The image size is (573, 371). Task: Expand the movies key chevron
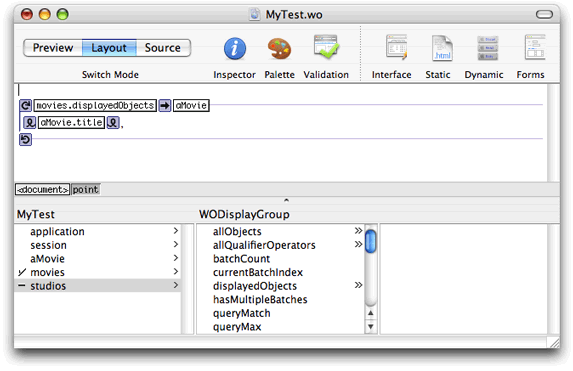176,272
